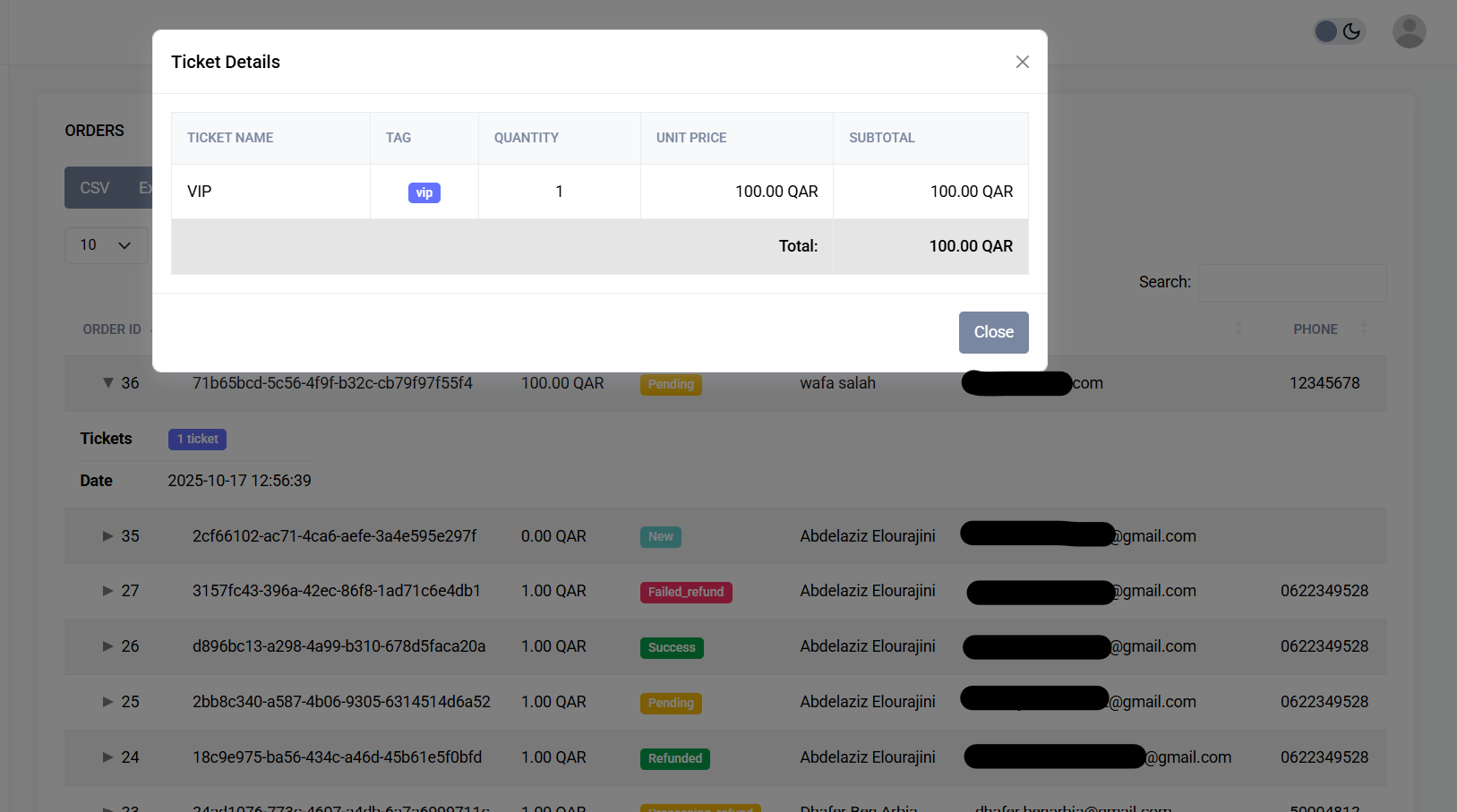Expand order 35 details row

tap(107, 536)
